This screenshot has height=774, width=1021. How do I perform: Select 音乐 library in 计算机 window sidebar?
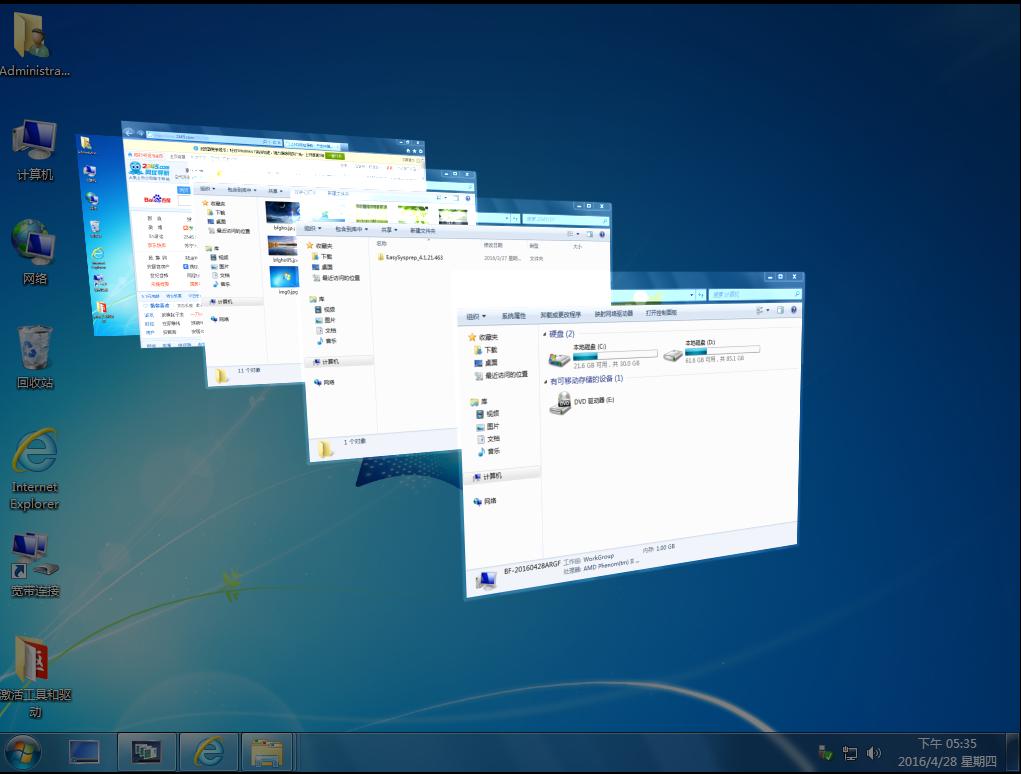(488, 451)
